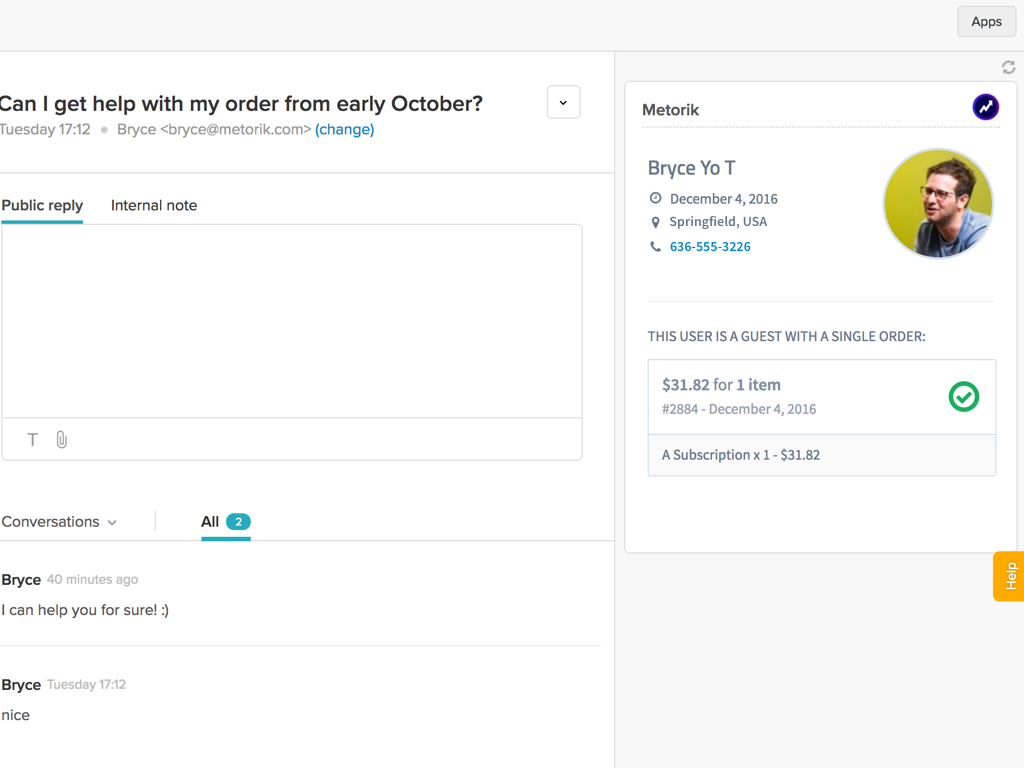Open the yellow Help side tab
Image resolution: width=1024 pixels, height=768 pixels.
tap(1009, 576)
